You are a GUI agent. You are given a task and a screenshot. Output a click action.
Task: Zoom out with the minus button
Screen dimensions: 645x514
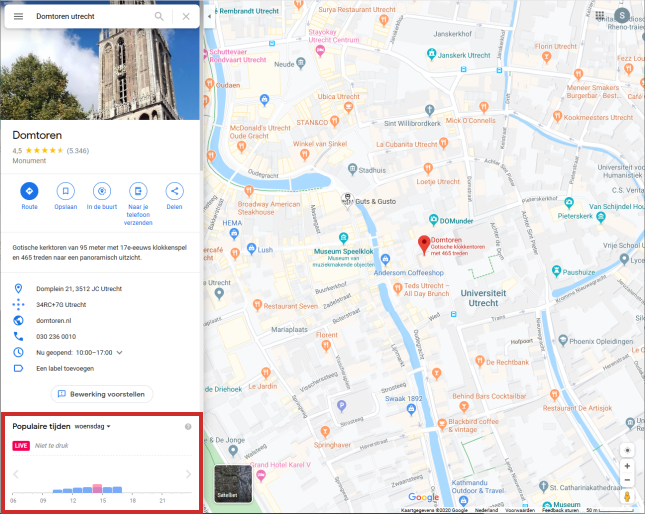coord(627,480)
